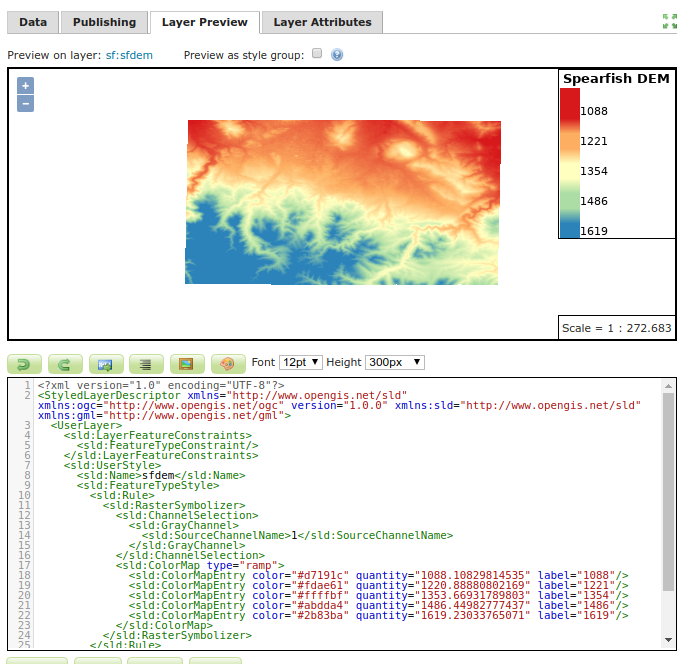Click the help icon beside style group
681x664 pixels.
pos(337,55)
